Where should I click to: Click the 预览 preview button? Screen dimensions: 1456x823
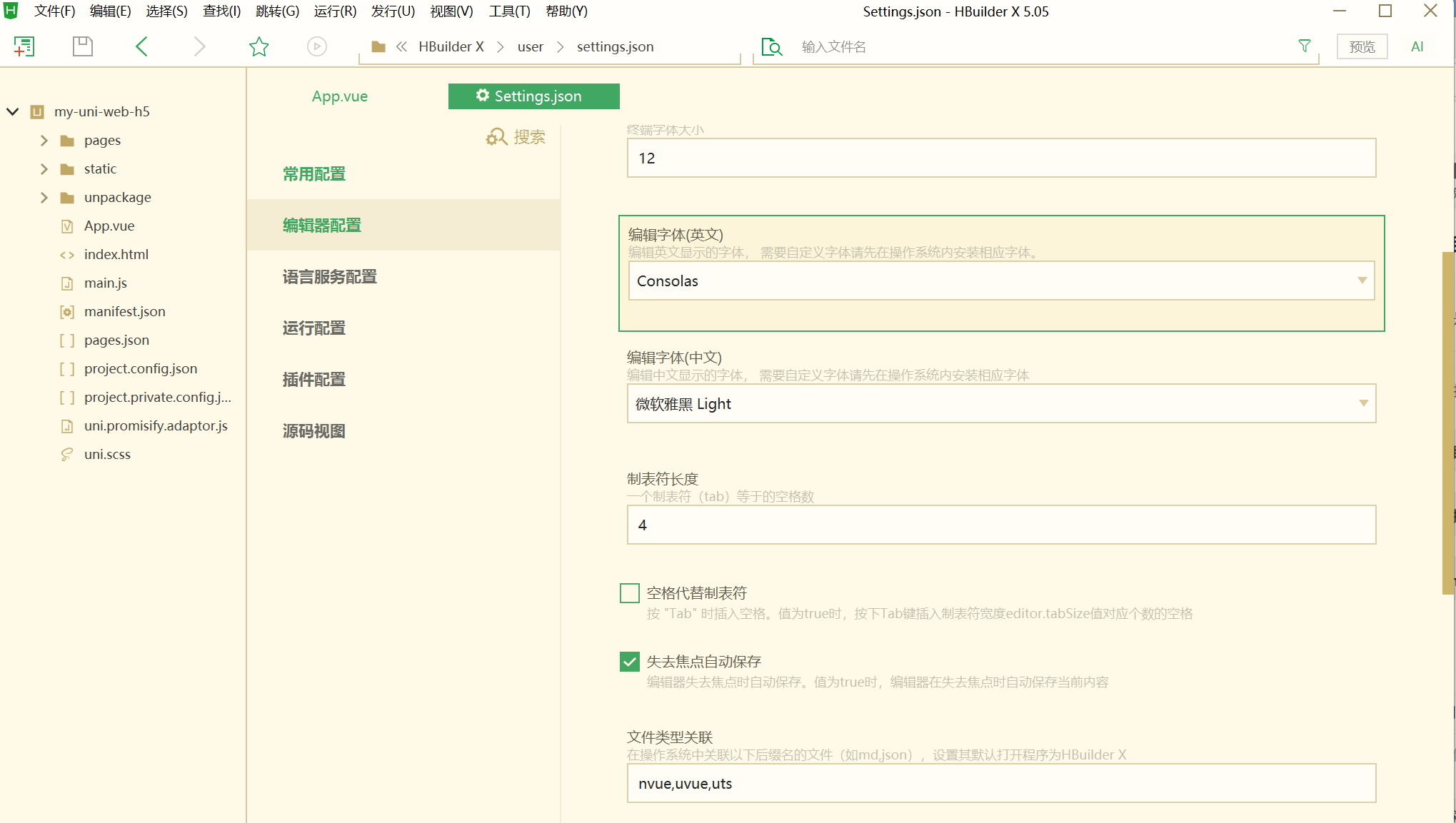[x=1361, y=47]
